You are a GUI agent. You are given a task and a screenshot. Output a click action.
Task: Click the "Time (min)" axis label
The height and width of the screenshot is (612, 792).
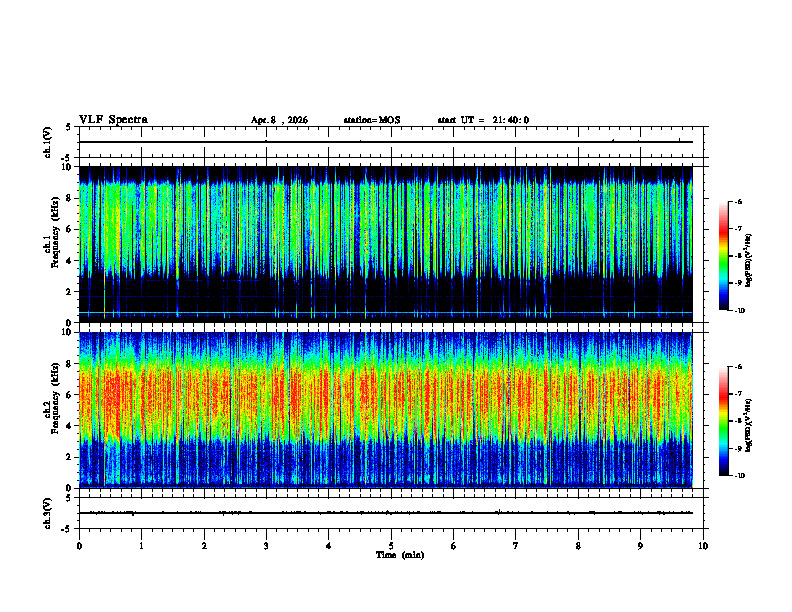click(x=400, y=555)
